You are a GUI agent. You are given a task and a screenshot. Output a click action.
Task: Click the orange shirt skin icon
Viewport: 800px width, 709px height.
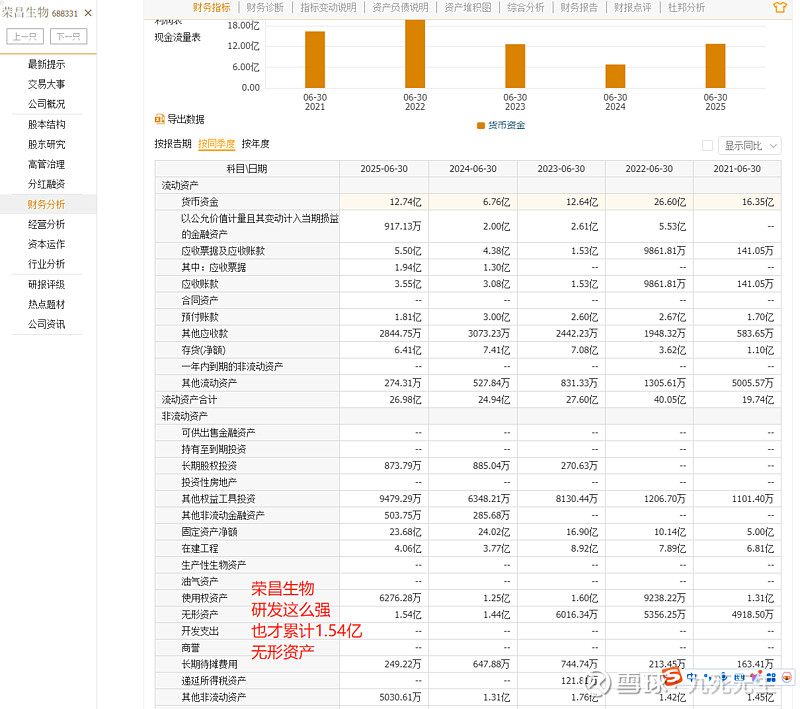pos(780,7)
